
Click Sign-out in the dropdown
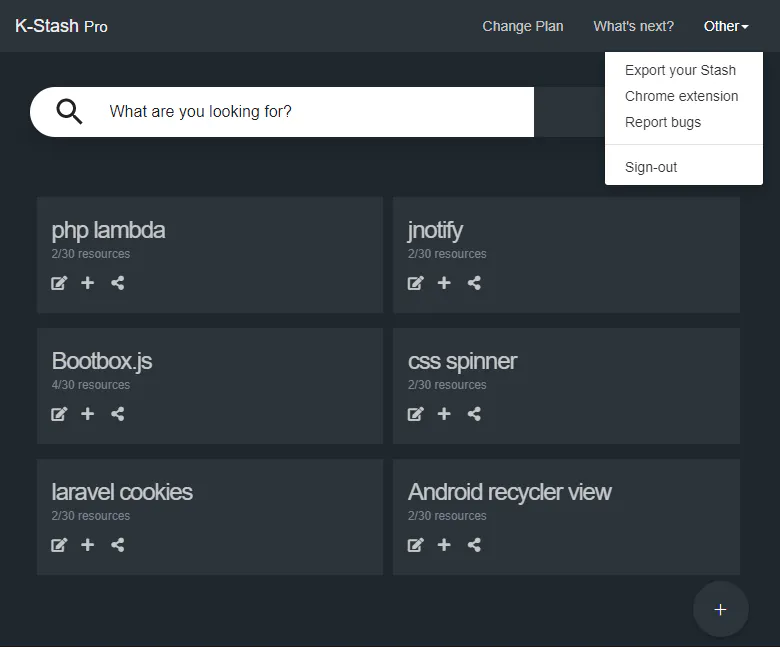pyautogui.click(x=651, y=167)
